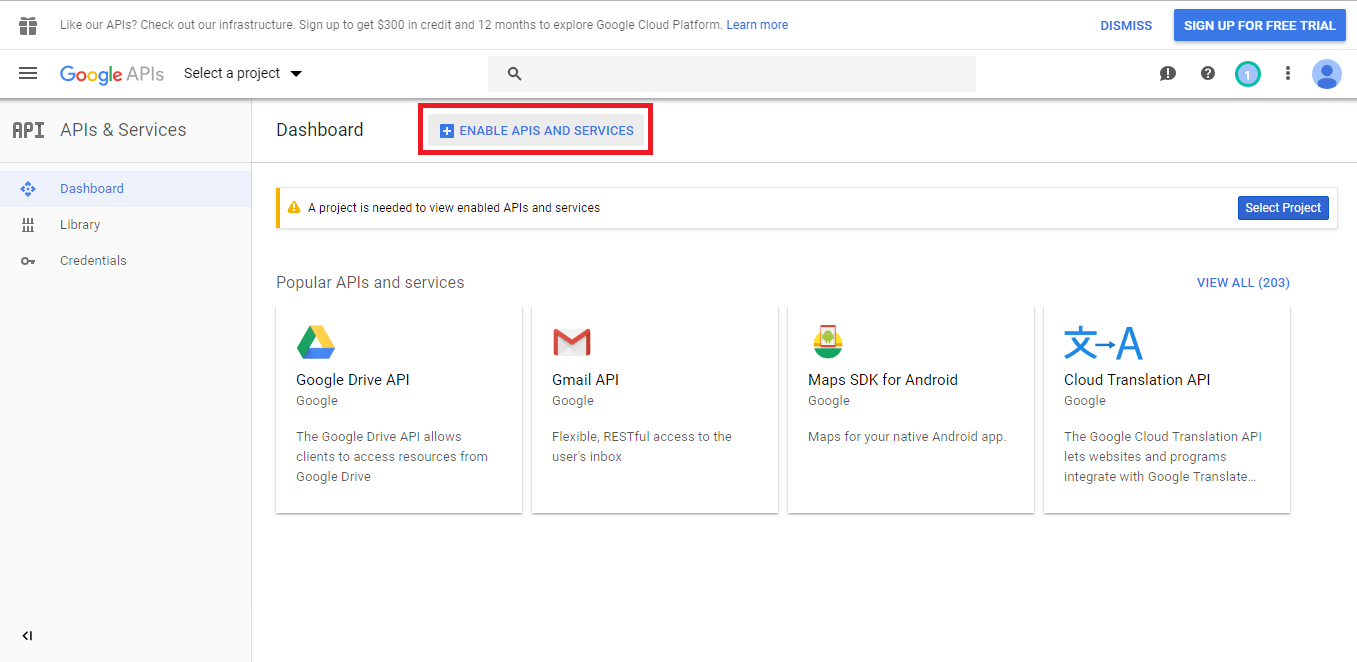Open the user account avatar
The image size is (1357, 662).
(1327, 74)
